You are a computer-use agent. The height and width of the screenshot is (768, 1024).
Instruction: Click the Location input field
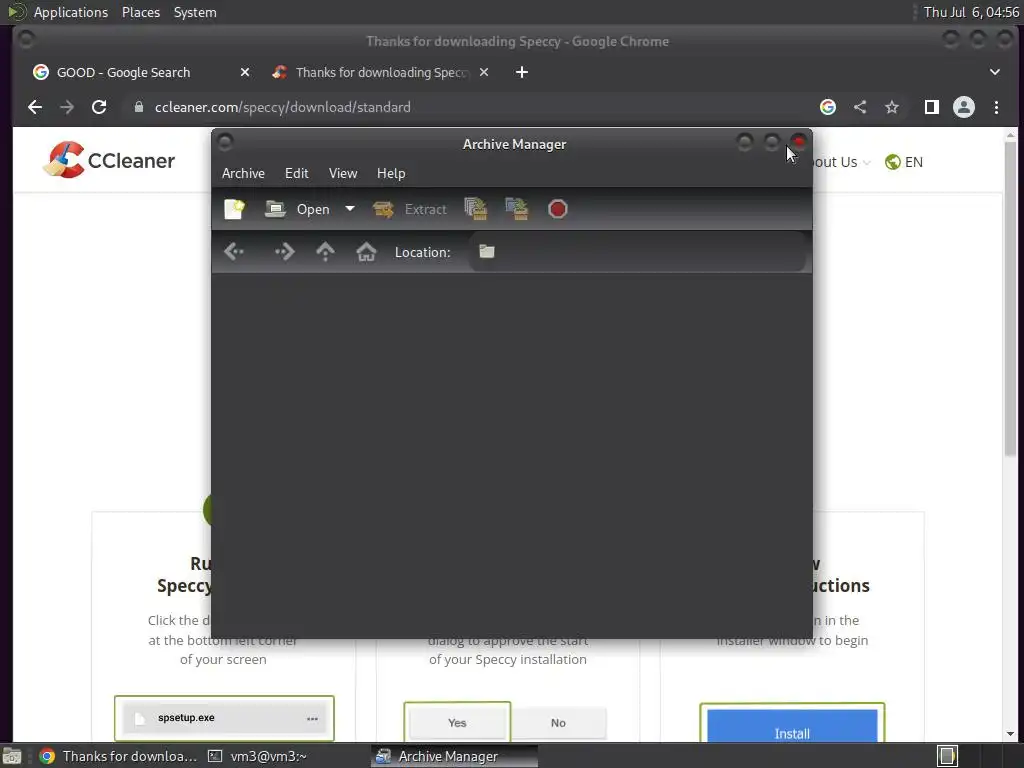[637, 251]
